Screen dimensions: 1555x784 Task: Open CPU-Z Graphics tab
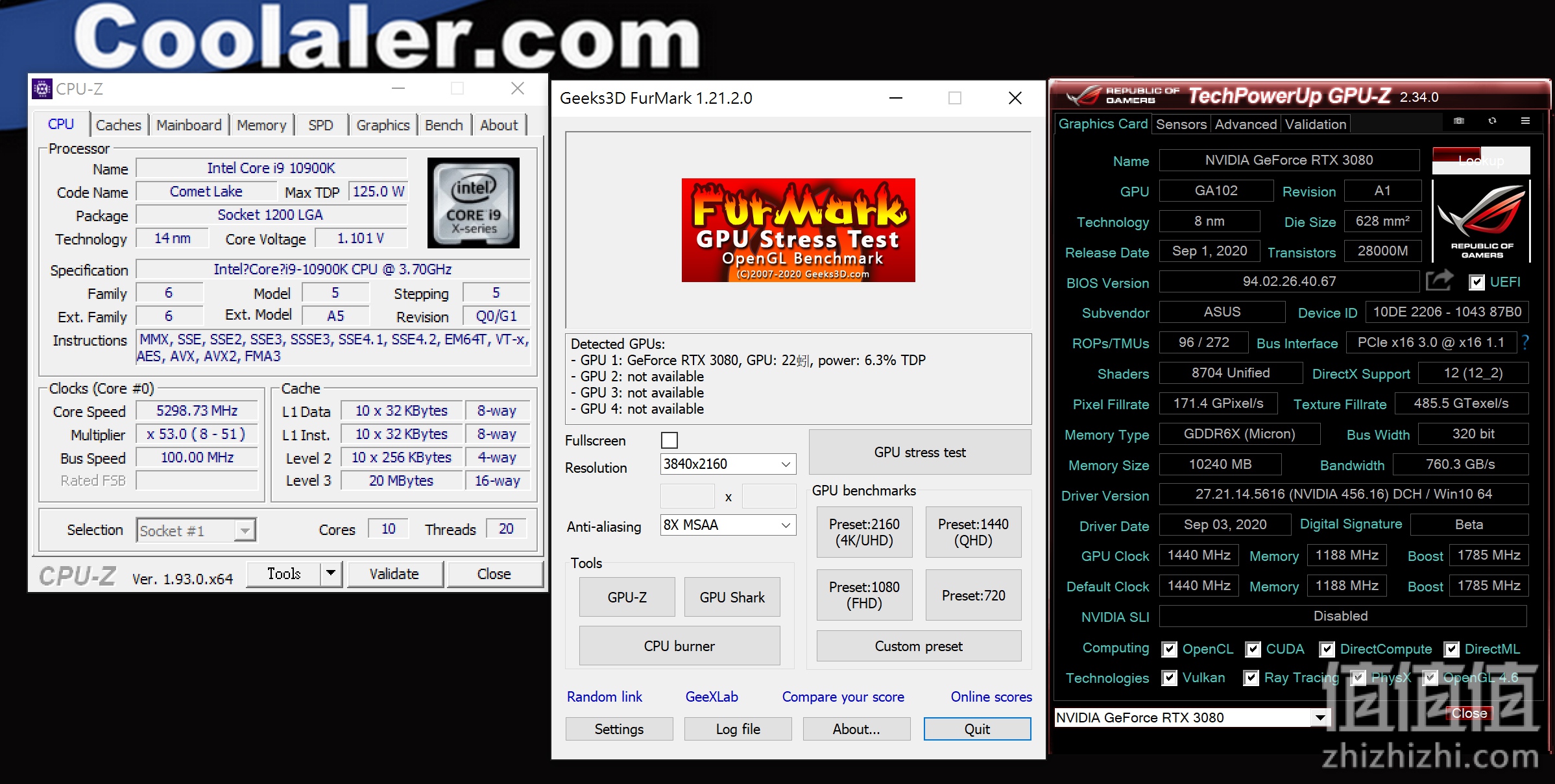pyautogui.click(x=383, y=125)
